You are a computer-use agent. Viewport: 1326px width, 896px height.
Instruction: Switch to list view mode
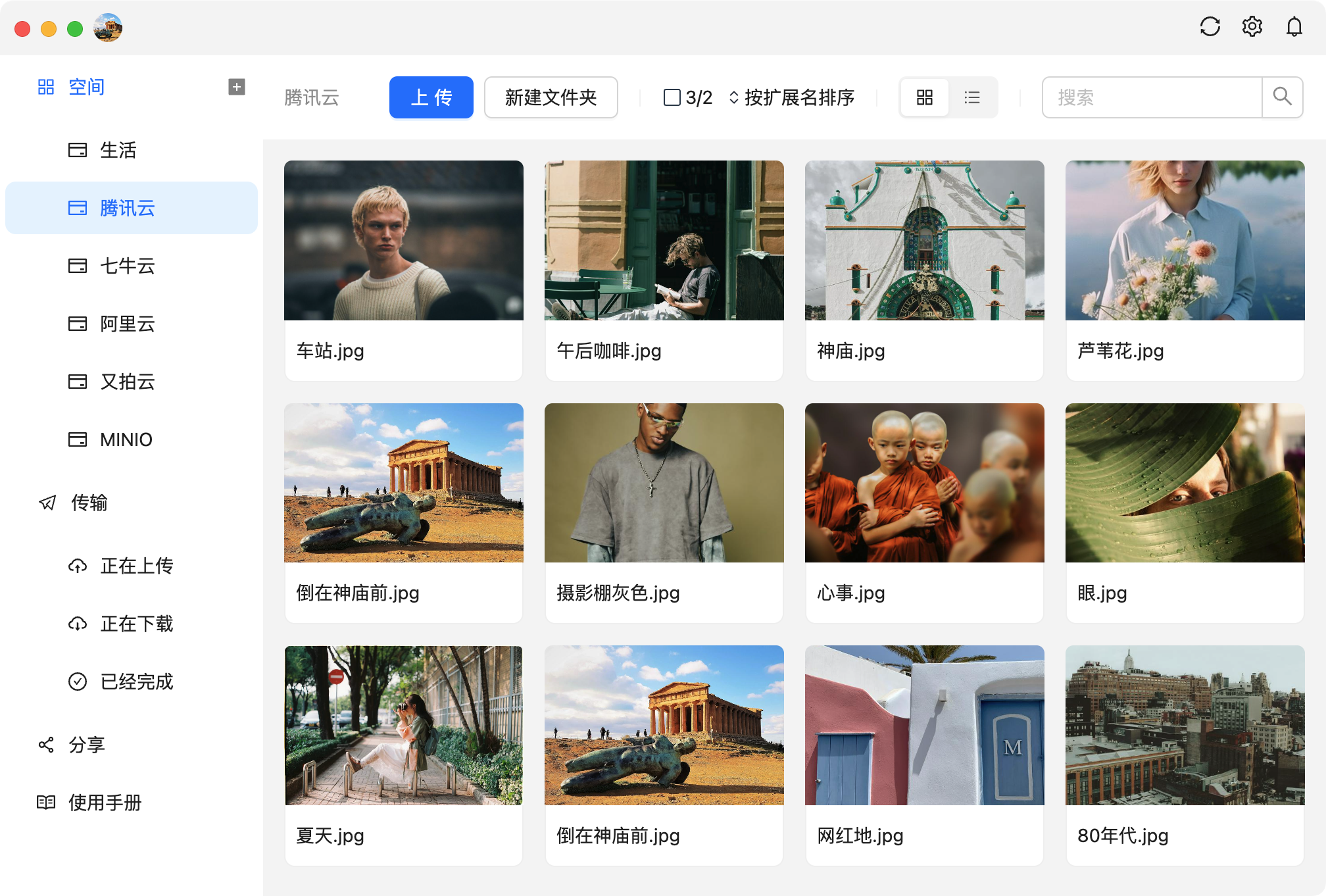click(x=972, y=97)
